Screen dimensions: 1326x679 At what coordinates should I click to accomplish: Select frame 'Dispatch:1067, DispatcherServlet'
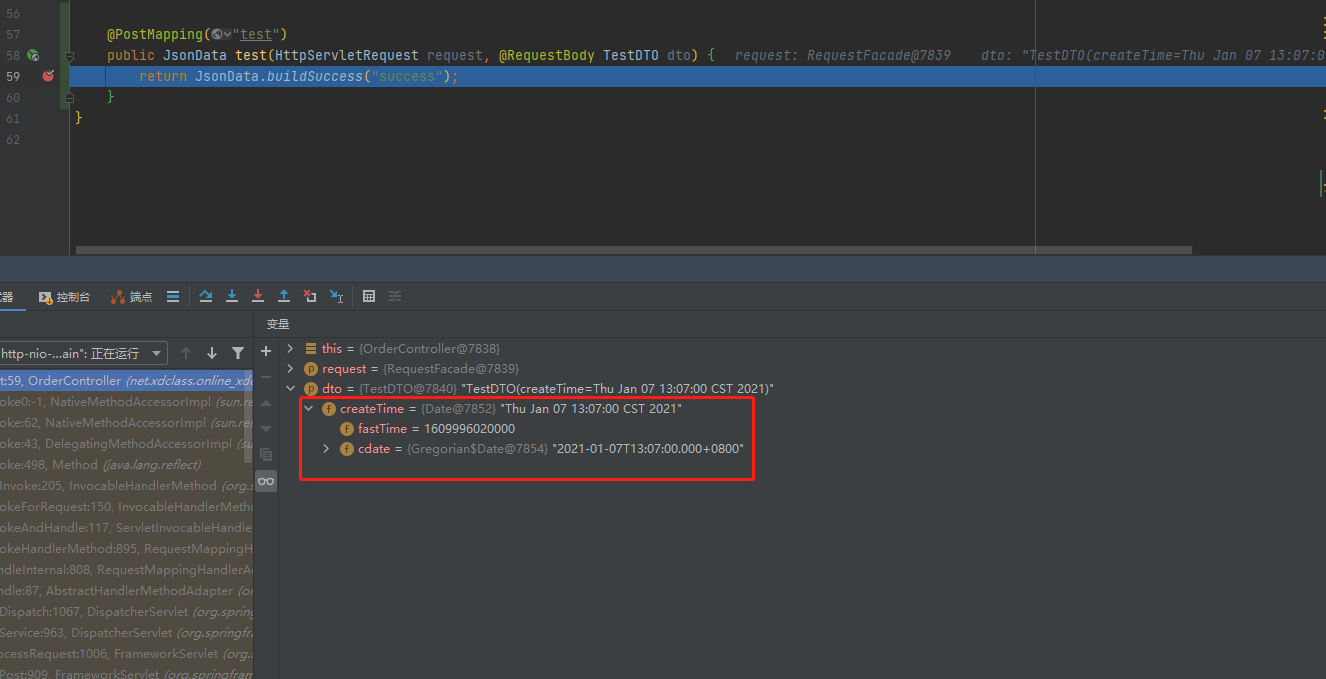[126, 612]
